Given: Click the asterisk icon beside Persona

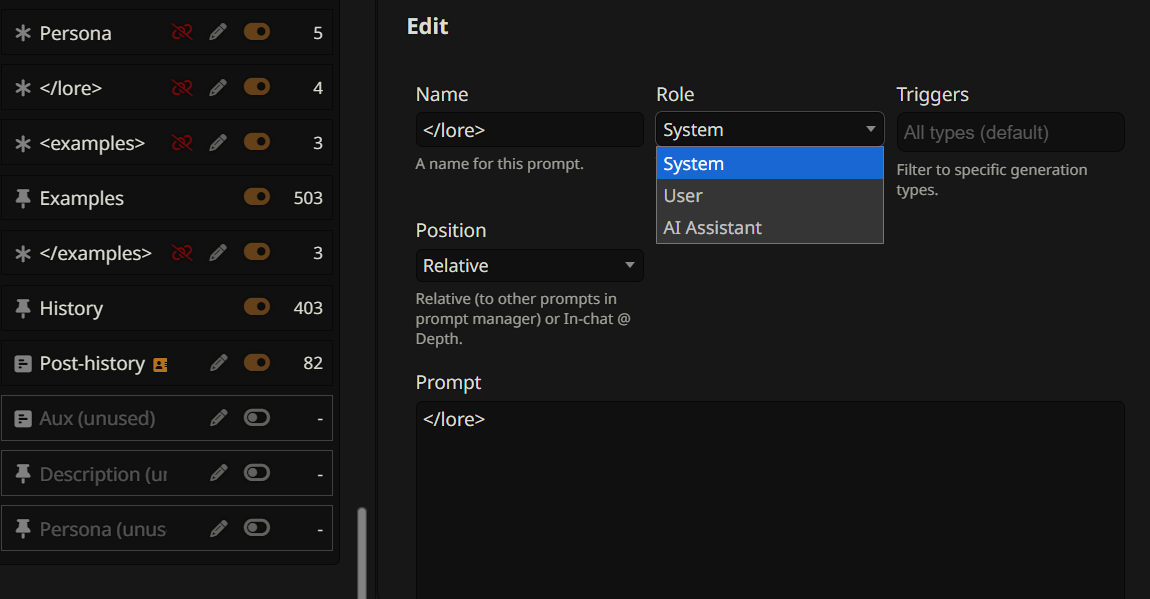Looking at the screenshot, I should pyautogui.click(x=23, y=33).
